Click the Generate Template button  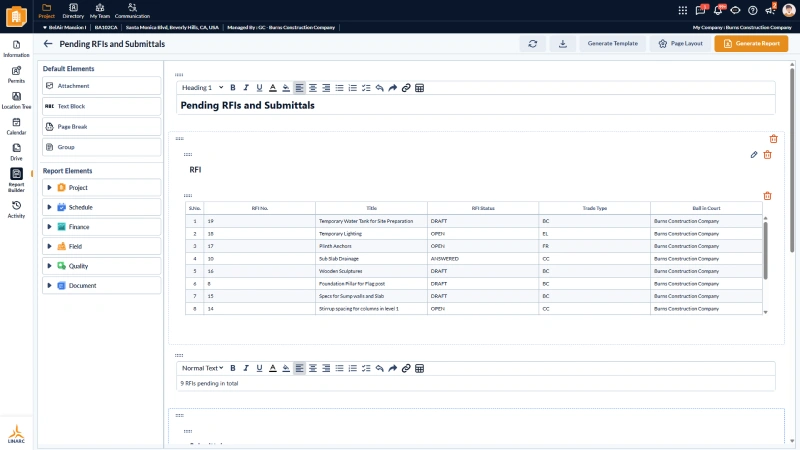coord(613,44)
